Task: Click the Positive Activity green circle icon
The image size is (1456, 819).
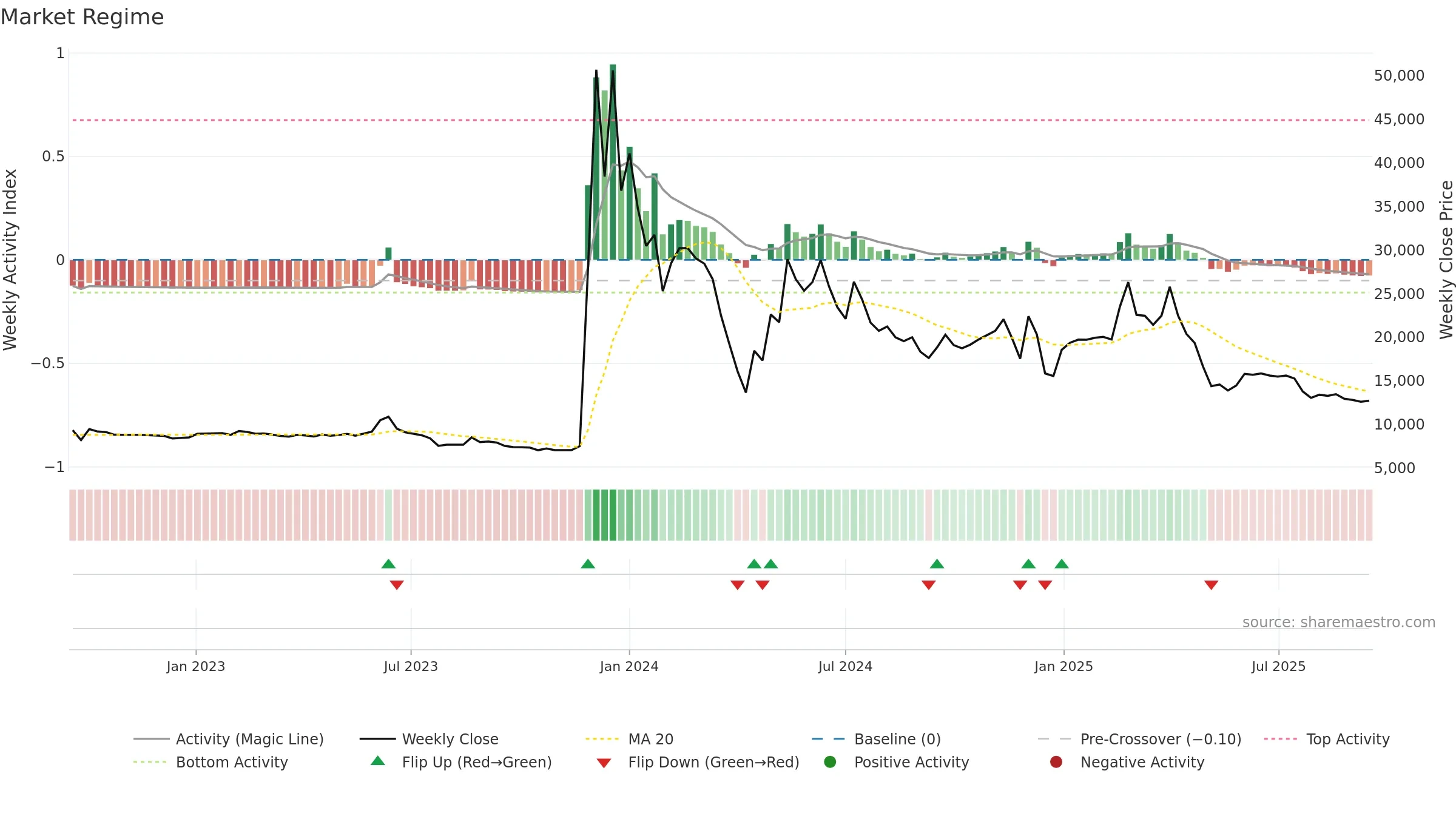Action: pos(830,761)
